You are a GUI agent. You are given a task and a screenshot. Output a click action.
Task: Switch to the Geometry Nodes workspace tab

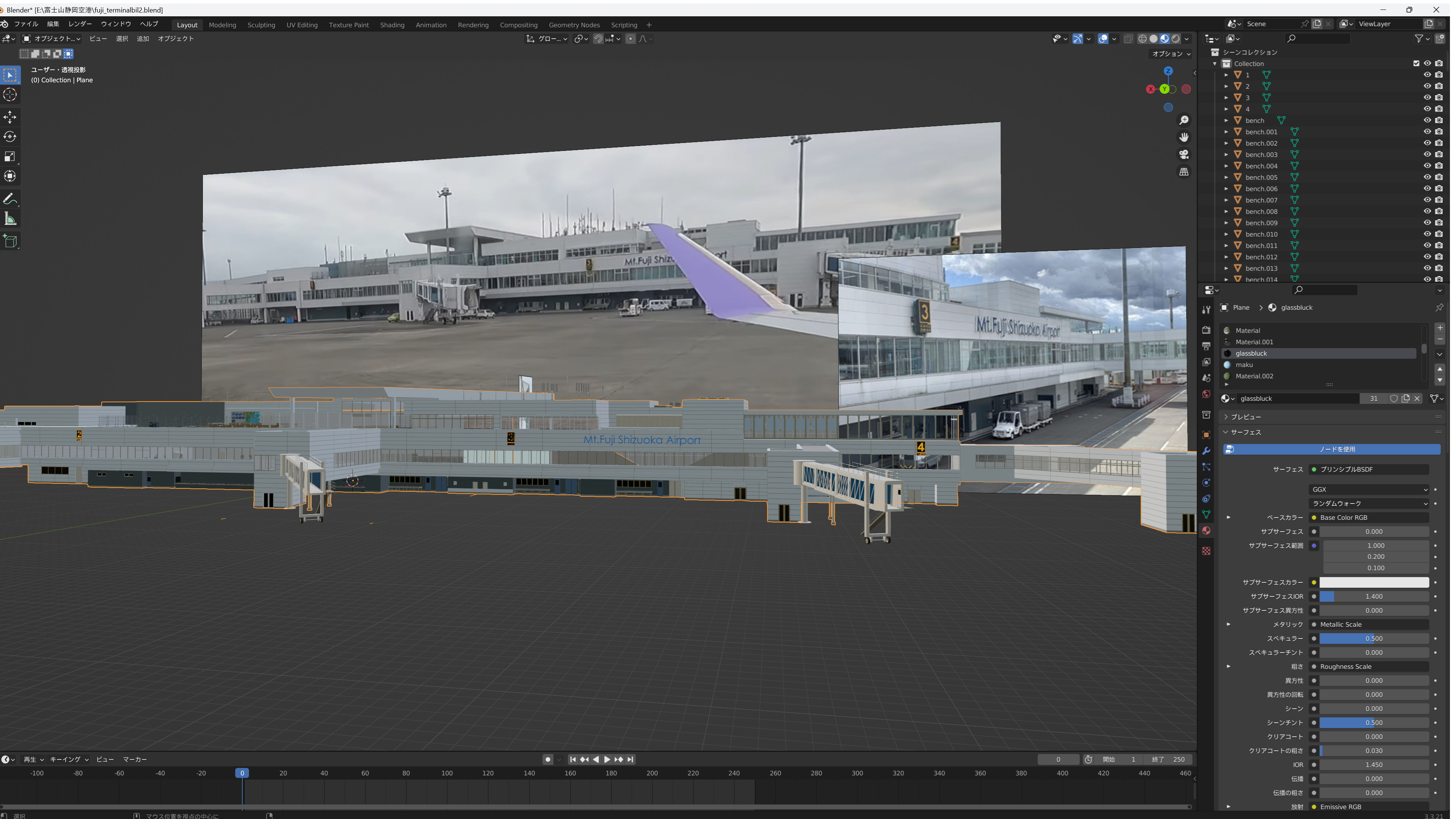tap(574, 25)
